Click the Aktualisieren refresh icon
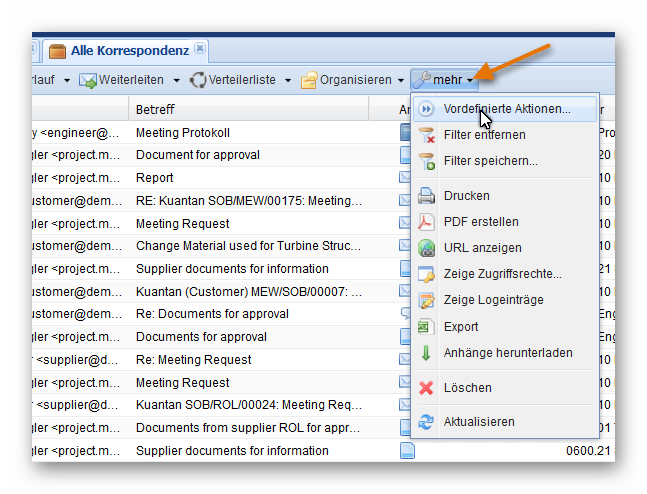The image size is (647, 494). 427,422
